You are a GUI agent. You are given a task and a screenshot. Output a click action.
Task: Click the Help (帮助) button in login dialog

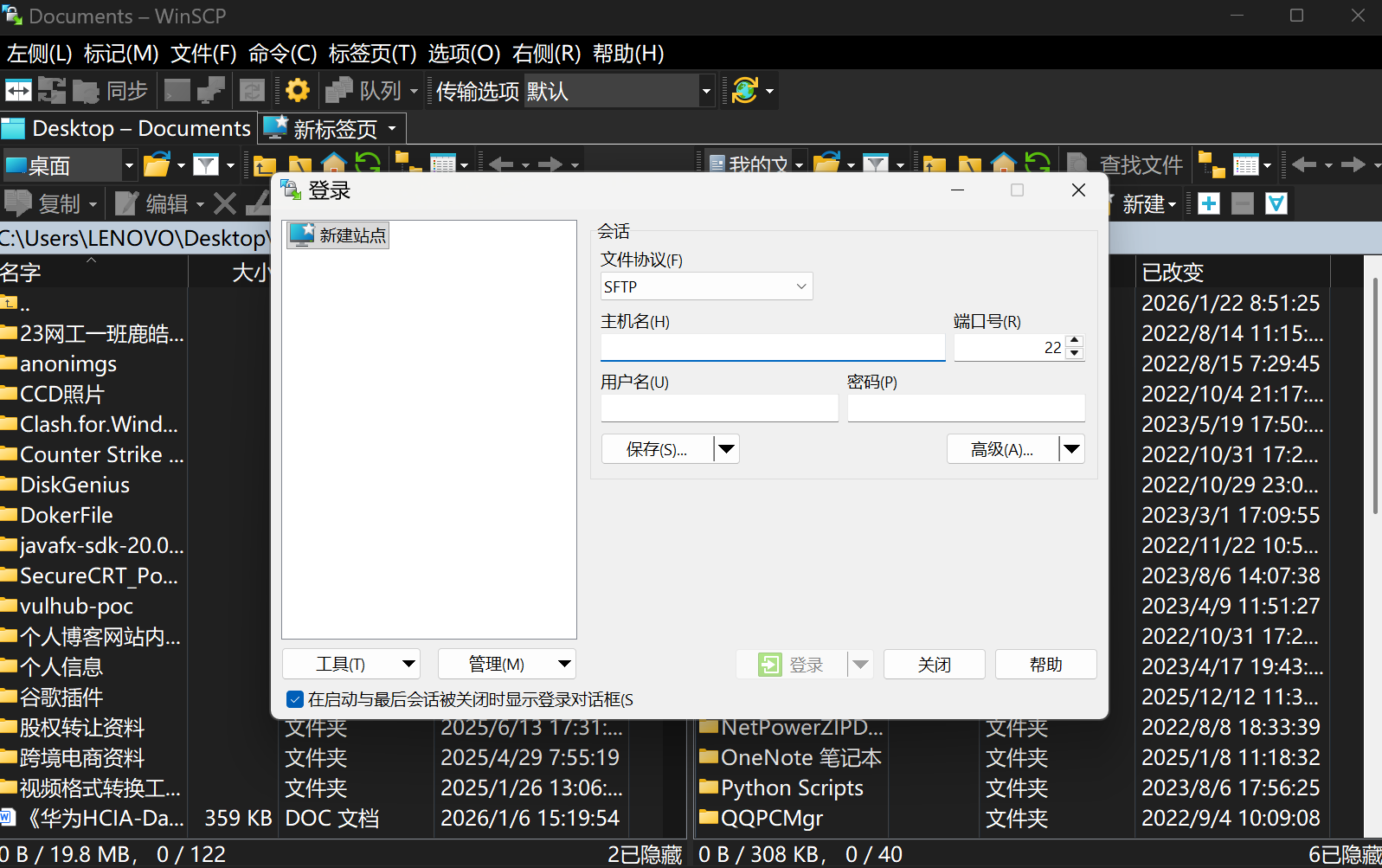(x=1045, y=665)
